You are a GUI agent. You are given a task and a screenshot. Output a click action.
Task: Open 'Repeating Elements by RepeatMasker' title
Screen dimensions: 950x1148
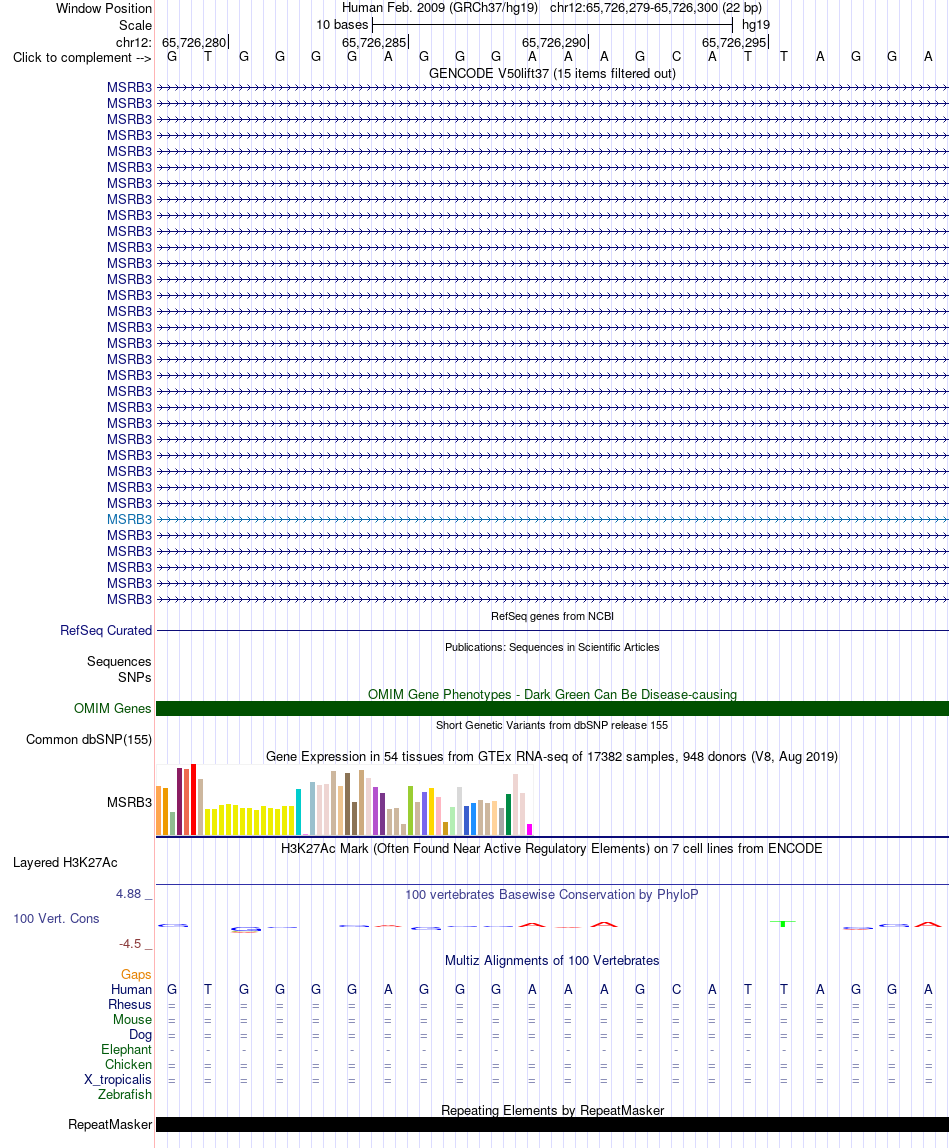pos(553,1111)
